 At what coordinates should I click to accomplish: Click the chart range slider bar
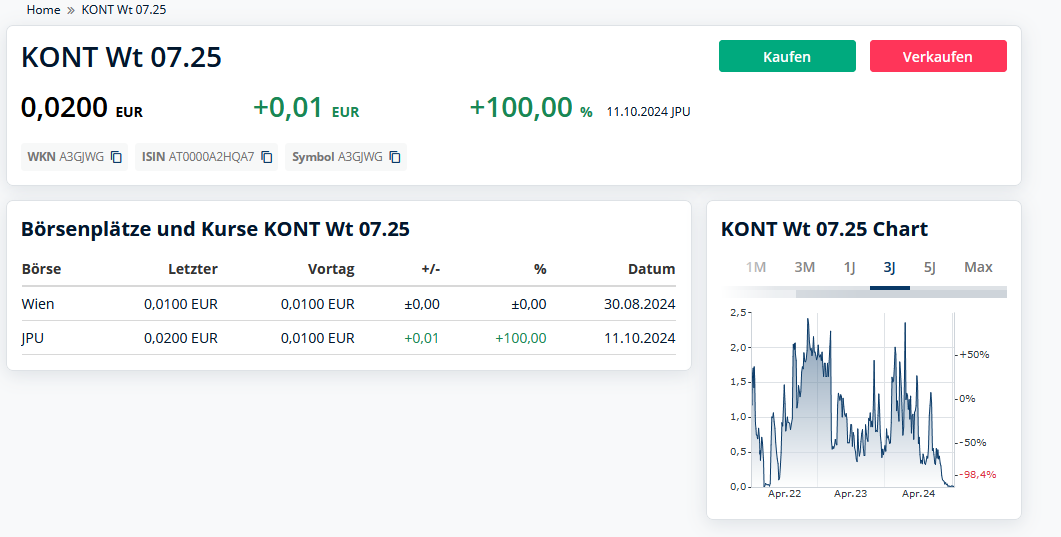(x=900, y=293)
